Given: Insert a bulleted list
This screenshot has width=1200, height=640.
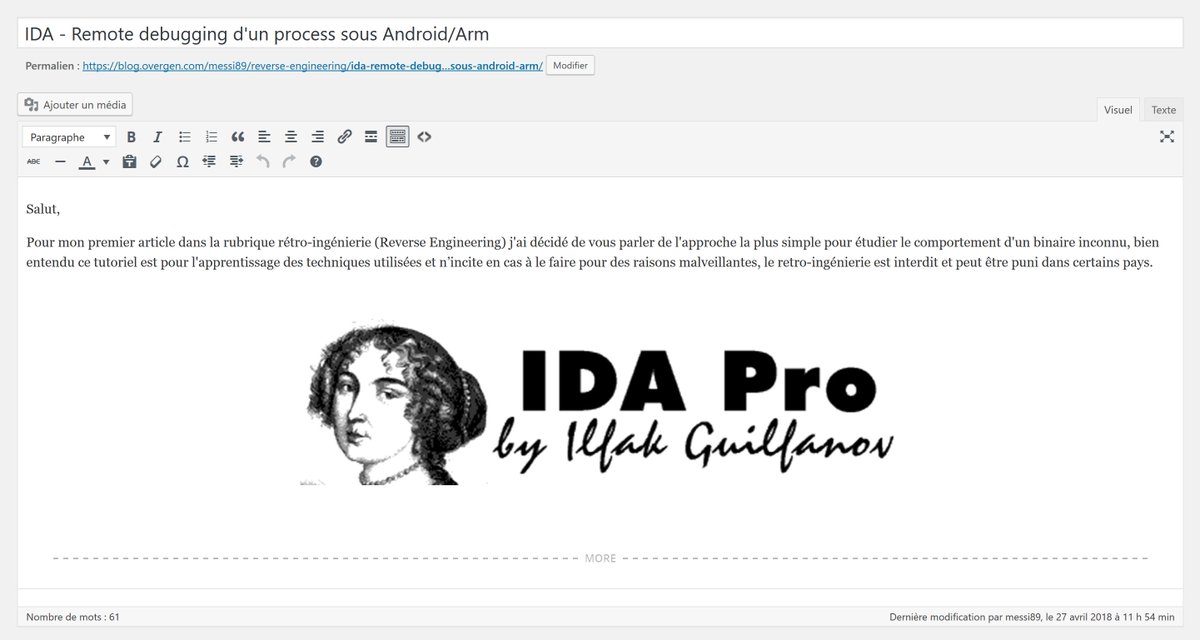Looking at the screenshot, I should coord(184,137).
